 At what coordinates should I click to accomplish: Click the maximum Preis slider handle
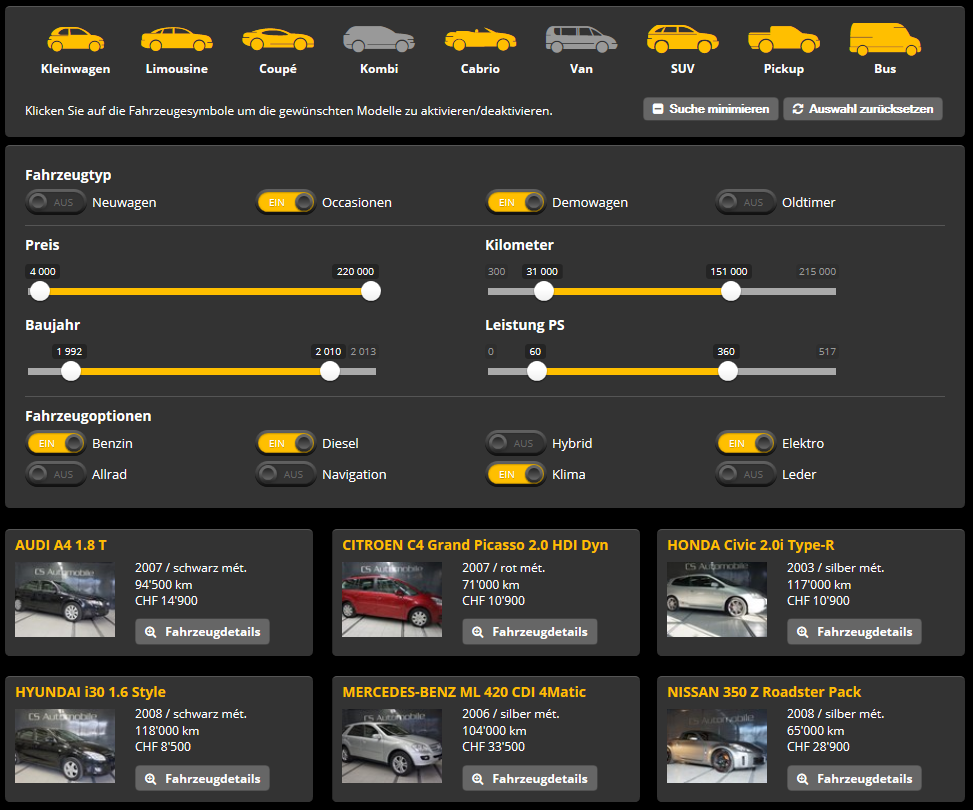(371, 291)
